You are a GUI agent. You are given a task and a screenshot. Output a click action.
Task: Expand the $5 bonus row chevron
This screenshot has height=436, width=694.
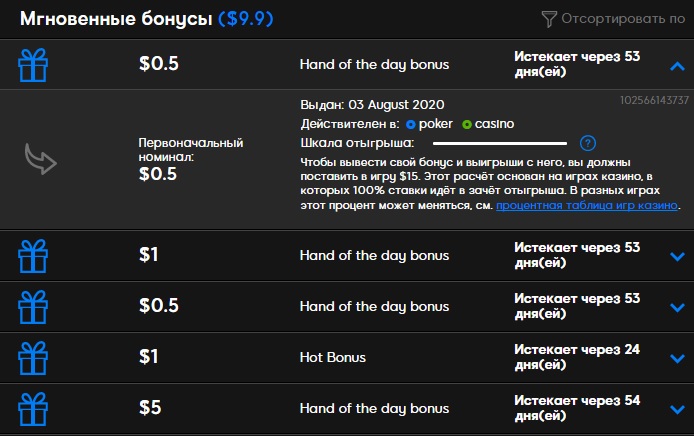[676, 408]
